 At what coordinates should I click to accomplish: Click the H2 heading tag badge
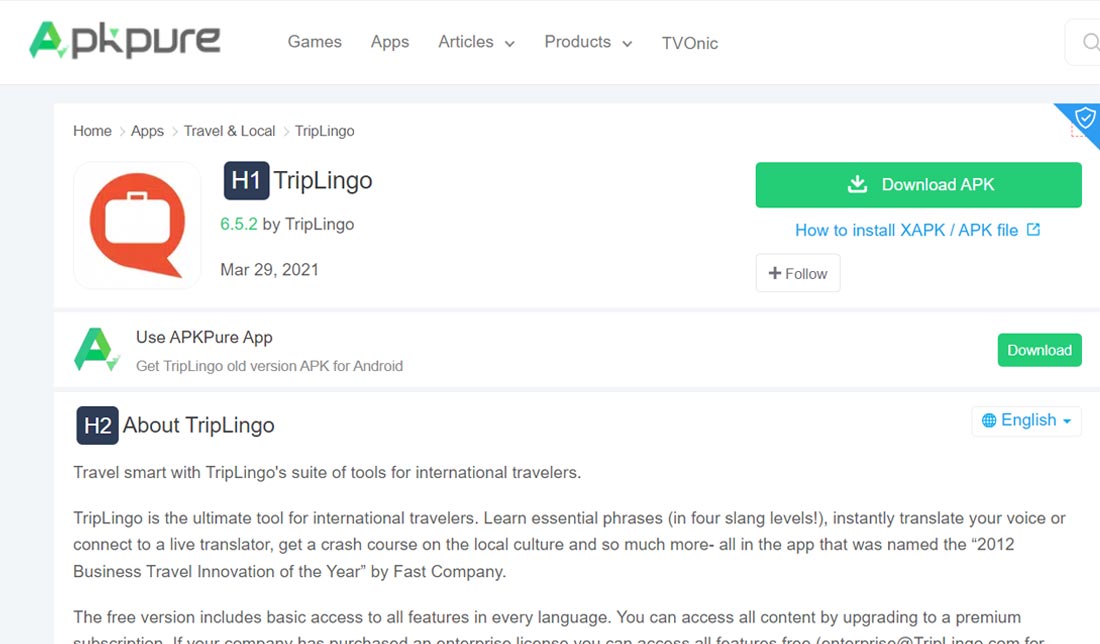[x=97, y=425]
